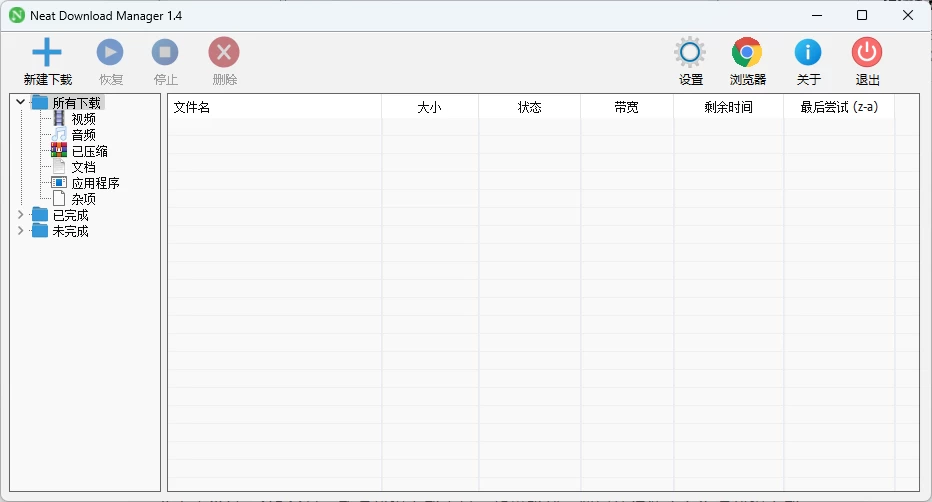
Task: Click the 关于 text label
Action: click(x=808, y=80)
